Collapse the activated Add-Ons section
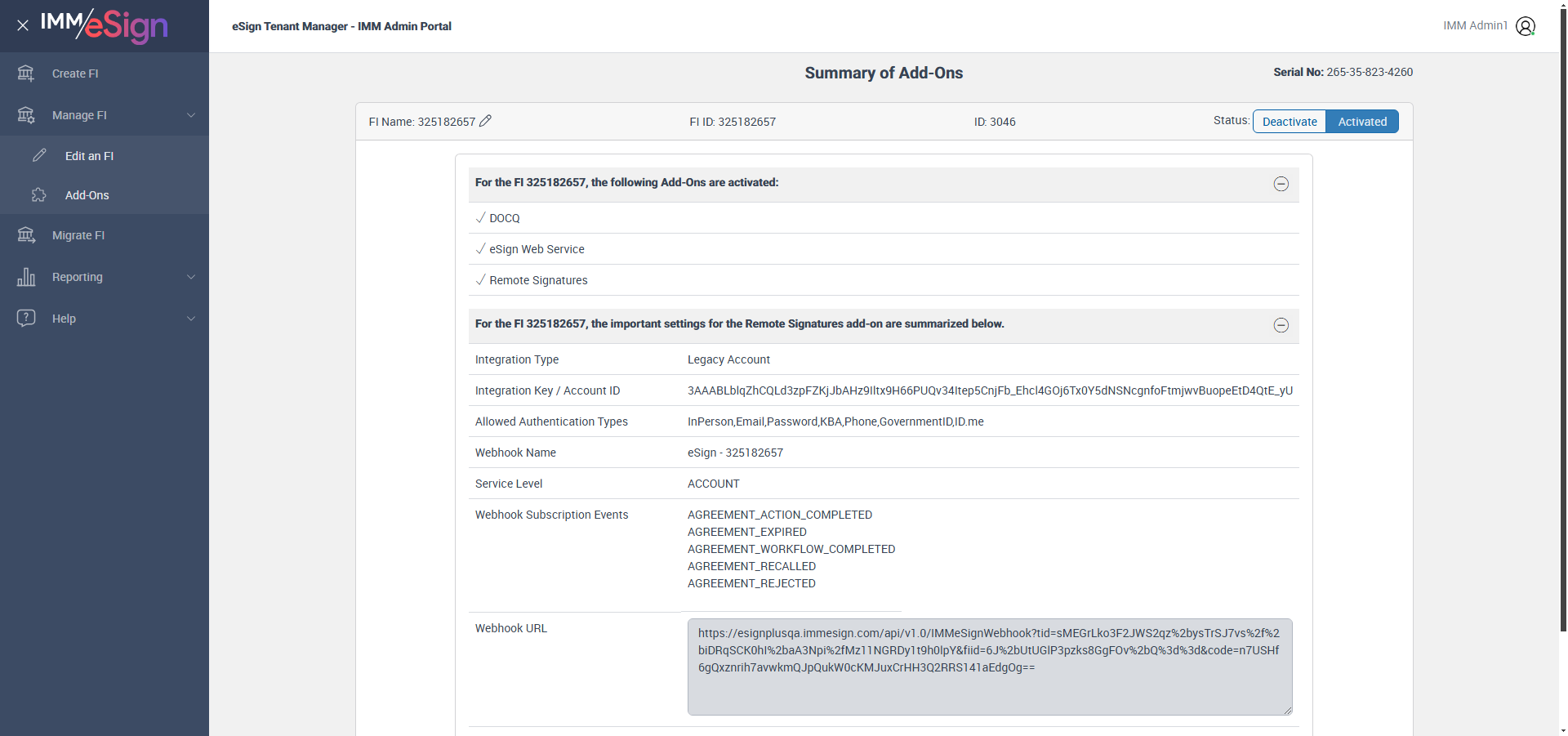This screenshot has width=1568, height=736. tap(1281, 184)
